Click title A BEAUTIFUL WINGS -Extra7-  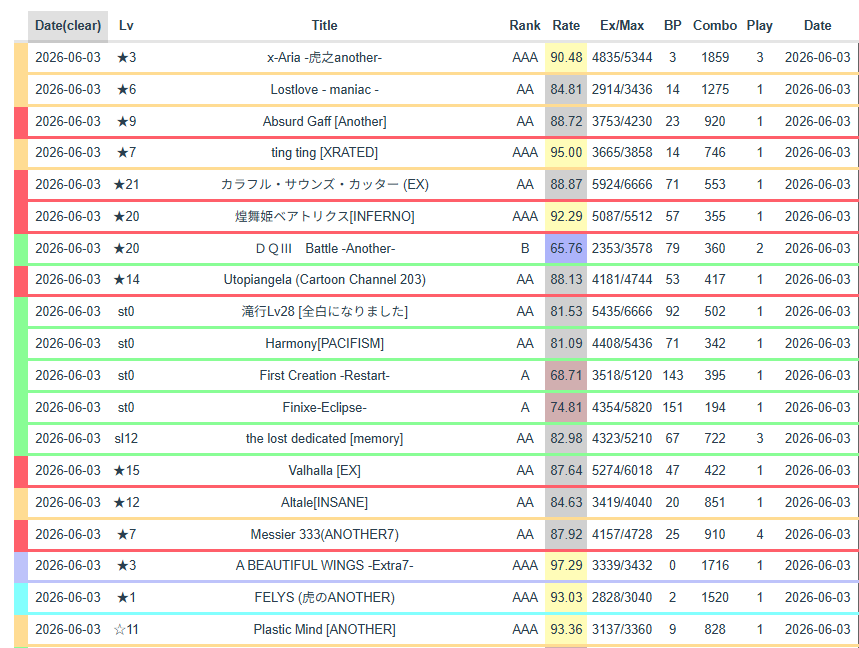324,565
